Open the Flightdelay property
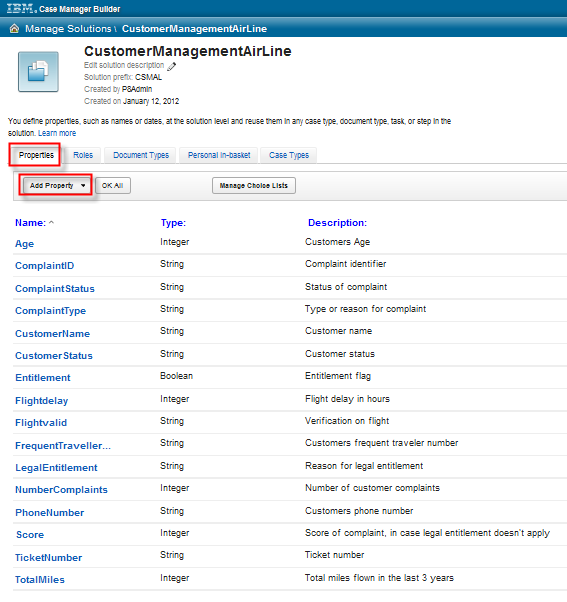 [x=41, y=401]
